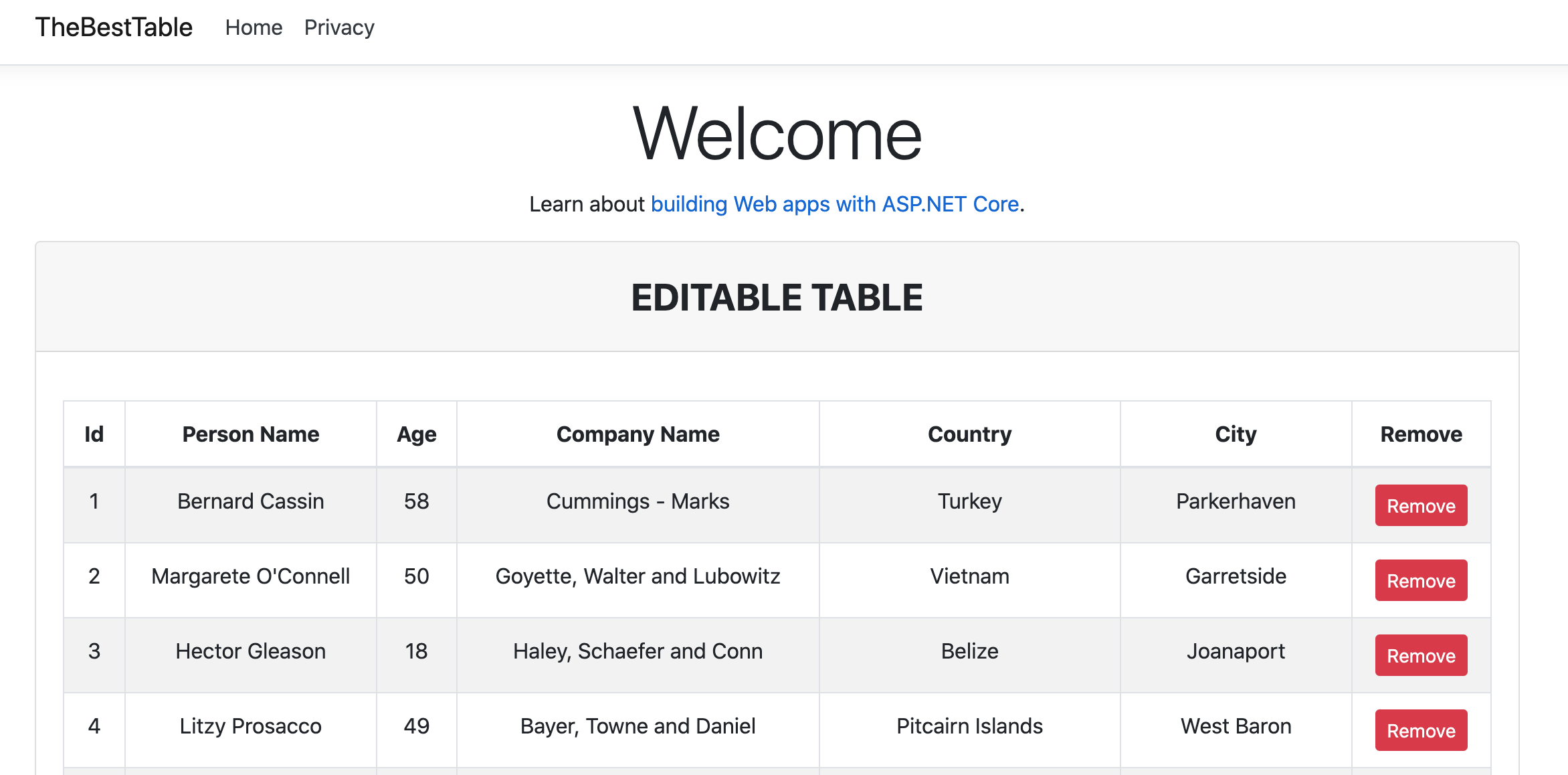Viewport: 1568px width, 775px height.
Task: Click the Company Name column header
Action: 638,434
